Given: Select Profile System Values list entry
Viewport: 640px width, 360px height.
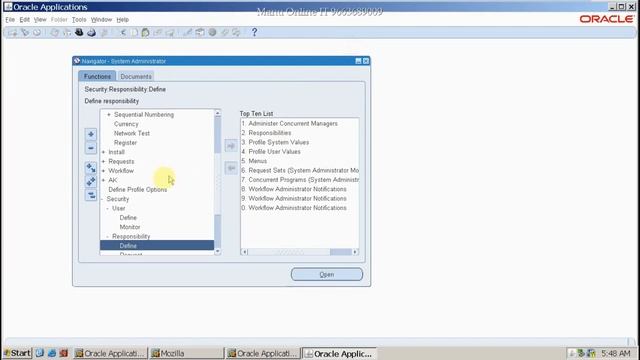Looking at the screenshot, I should (x=279, y=142).
